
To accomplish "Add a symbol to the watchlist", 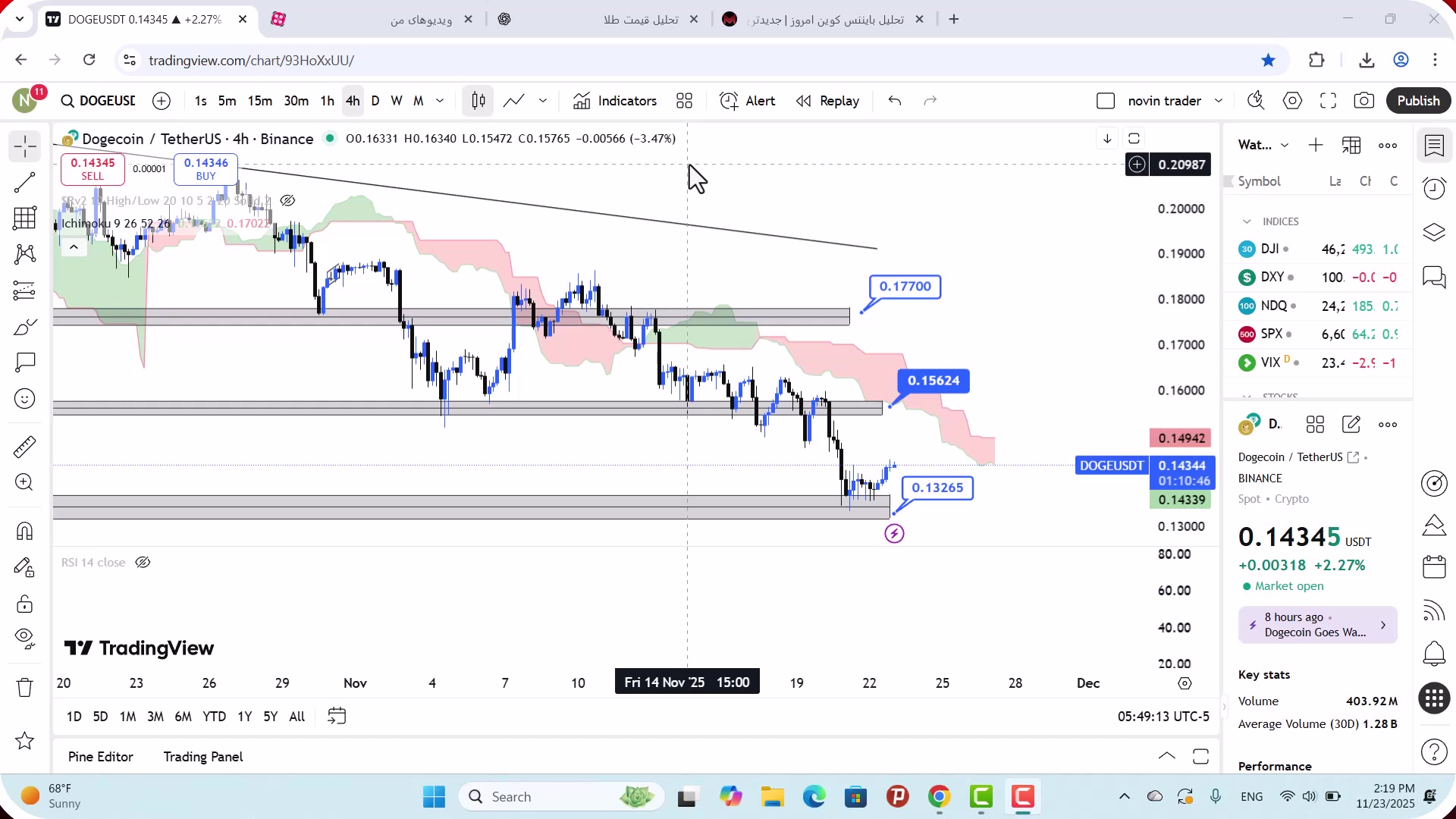I will 1316,145.
